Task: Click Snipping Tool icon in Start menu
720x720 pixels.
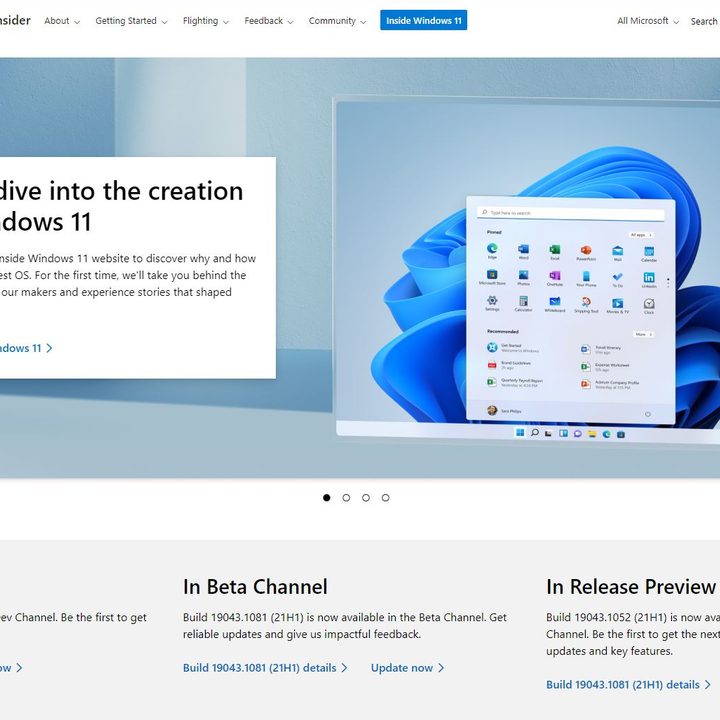Action: pyautogui.click(x=586, y=302)
